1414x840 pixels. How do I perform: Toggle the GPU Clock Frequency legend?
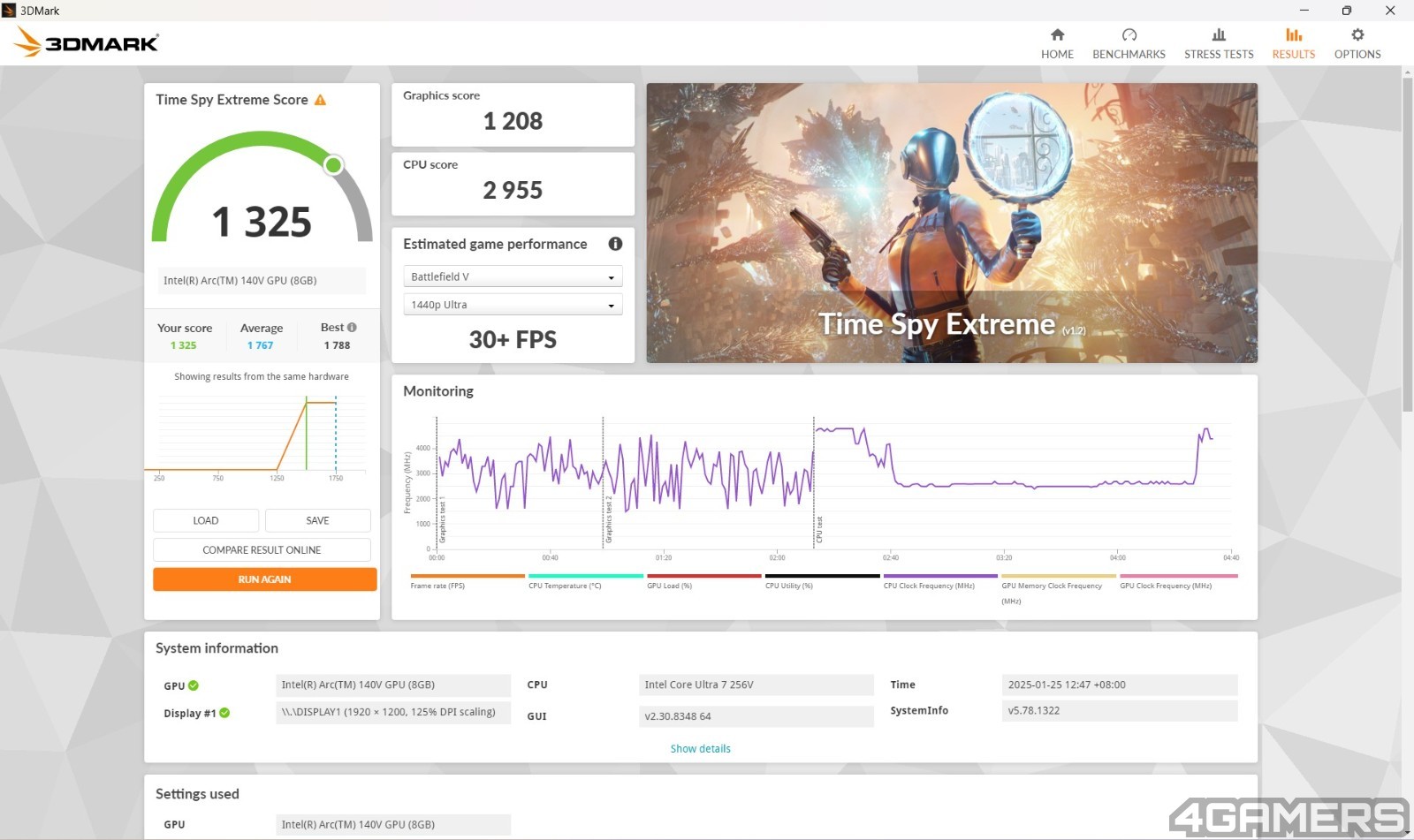[1178, 581]
